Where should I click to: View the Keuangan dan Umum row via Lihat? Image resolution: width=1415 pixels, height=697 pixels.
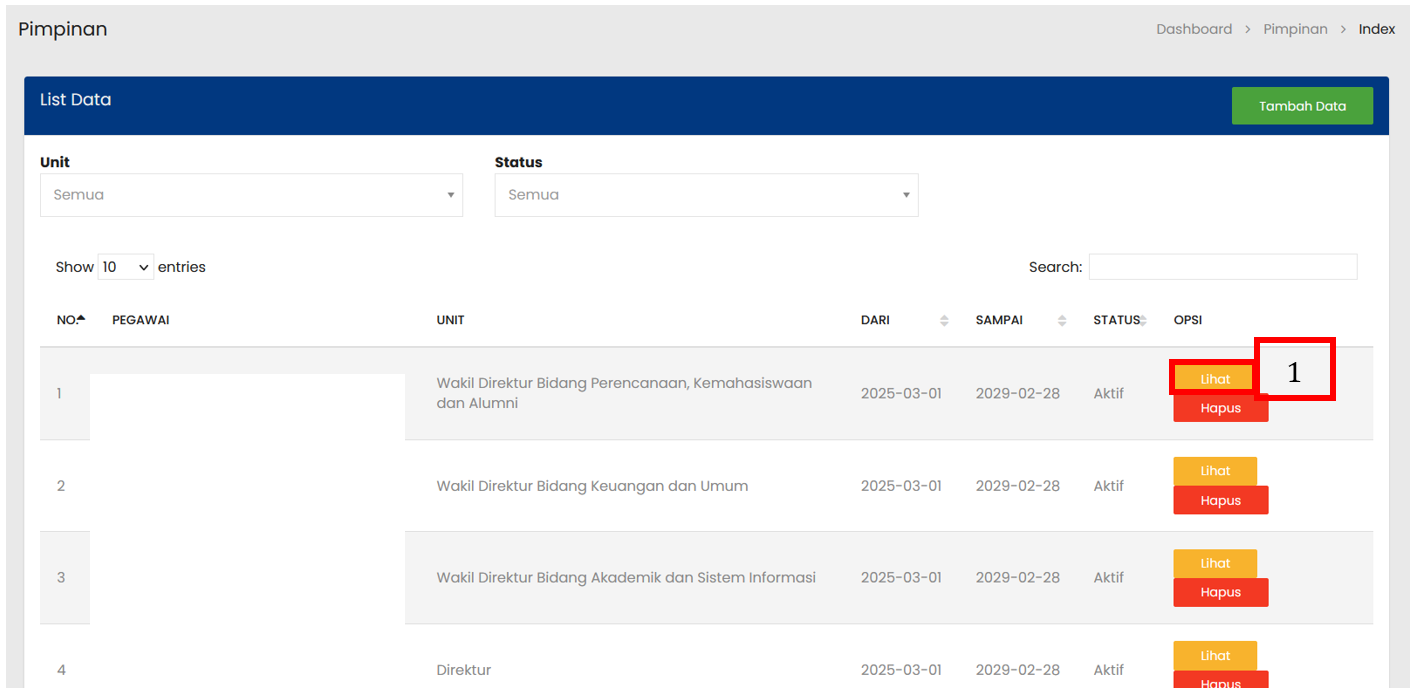[x=1214, y=471]
